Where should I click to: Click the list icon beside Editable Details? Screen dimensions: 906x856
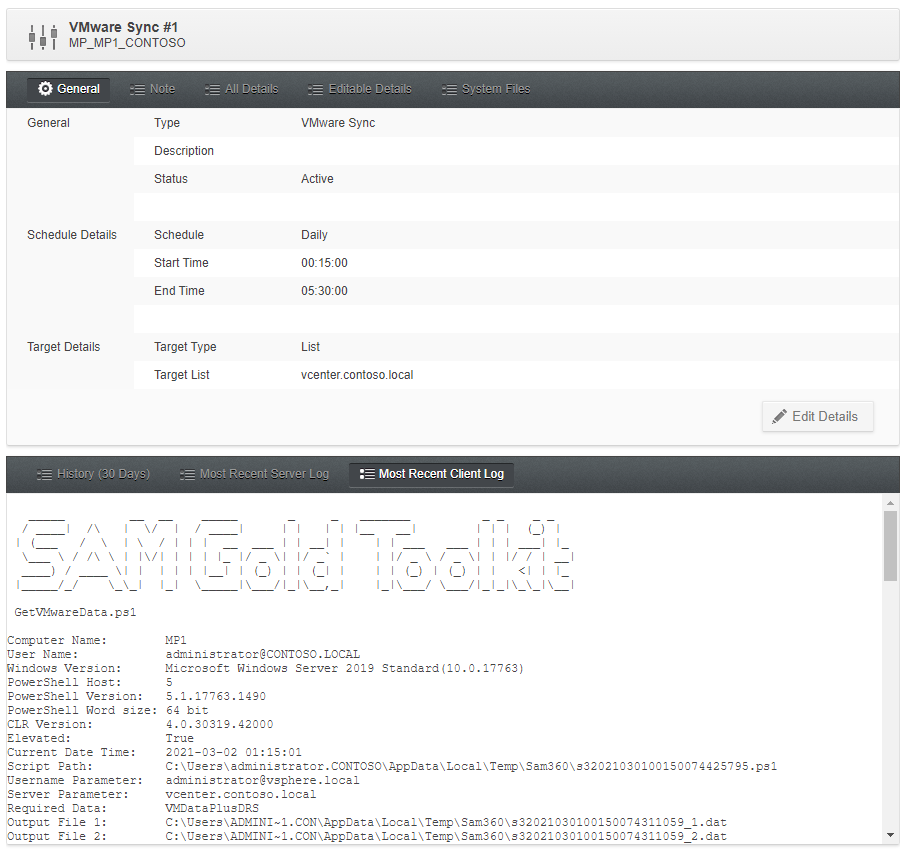(x=315, y=90)
